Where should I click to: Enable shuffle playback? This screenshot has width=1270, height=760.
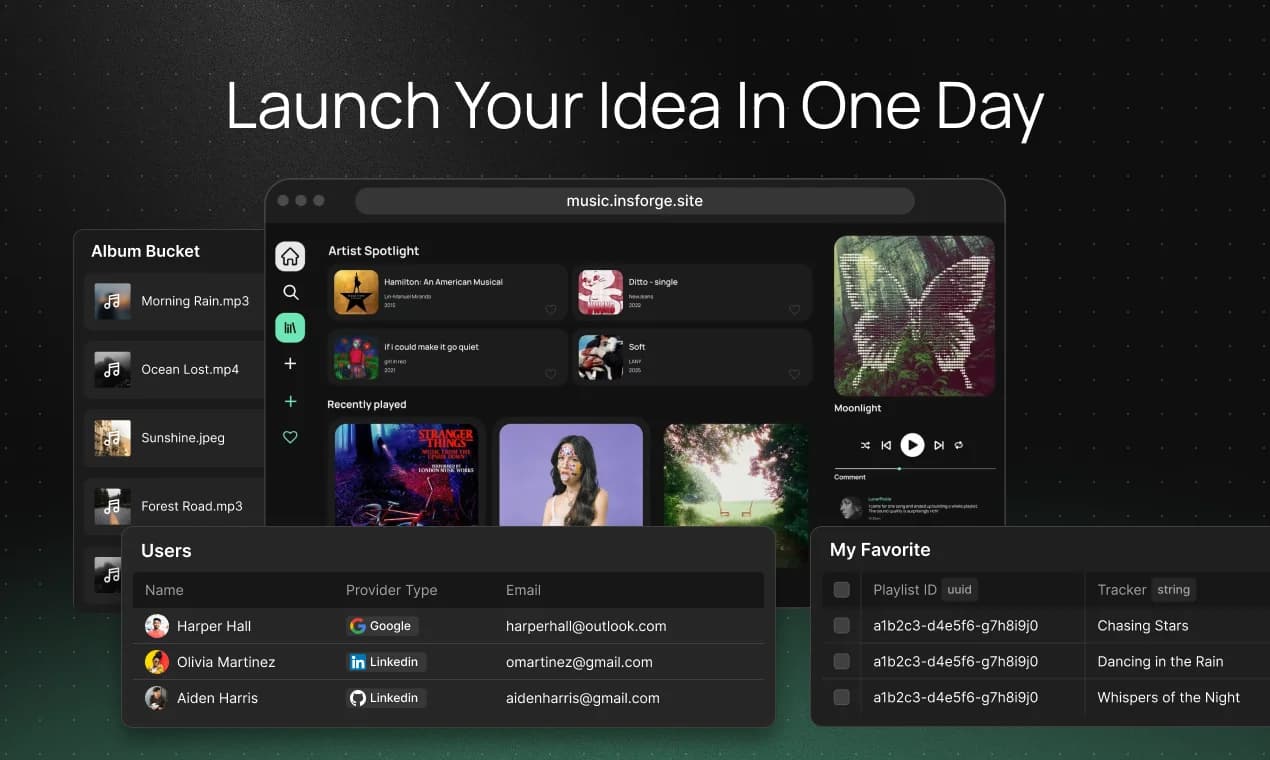coord(864,445)
